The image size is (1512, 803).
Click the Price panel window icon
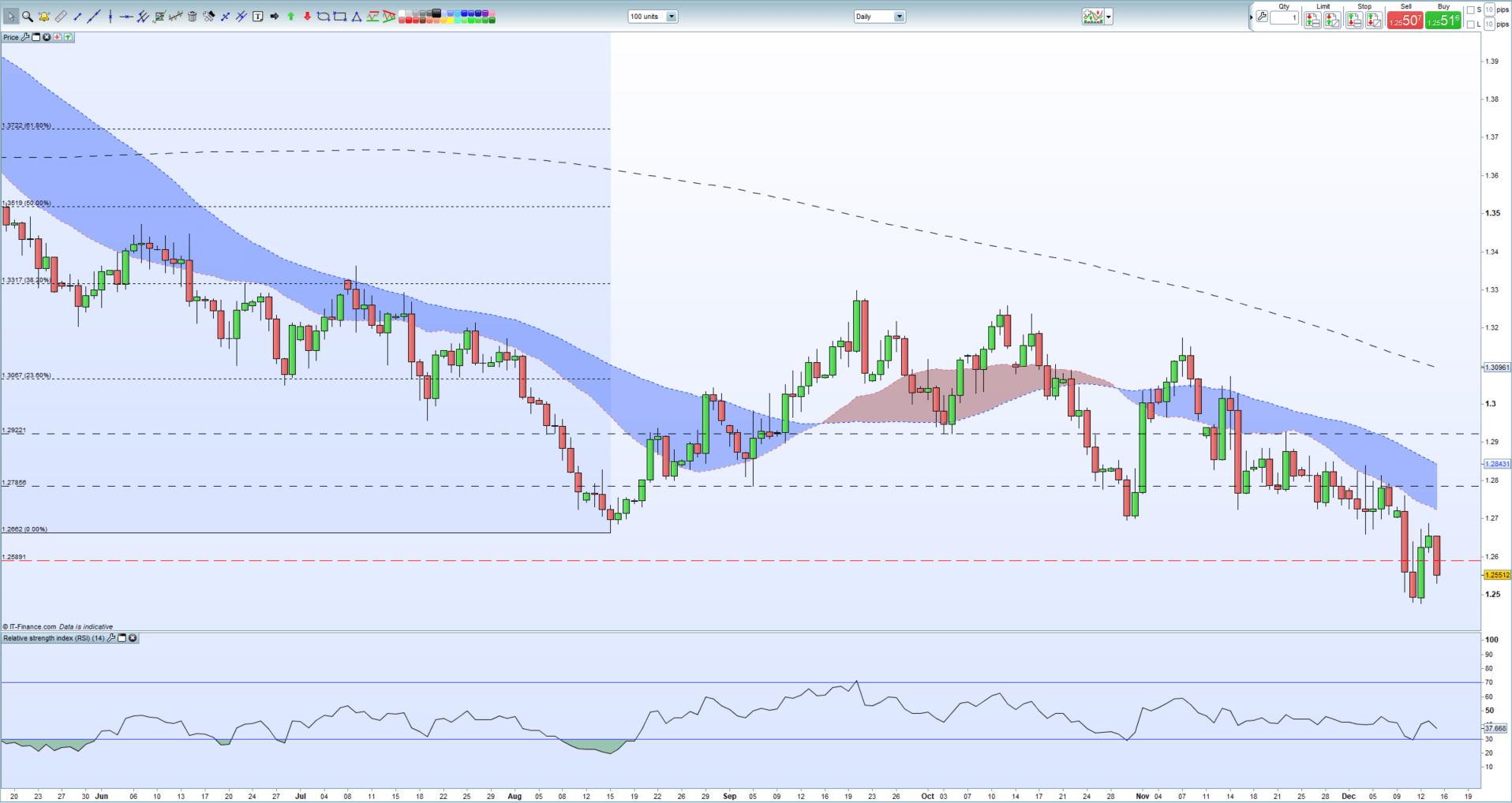pyautogui.click(x=36, y=37)
